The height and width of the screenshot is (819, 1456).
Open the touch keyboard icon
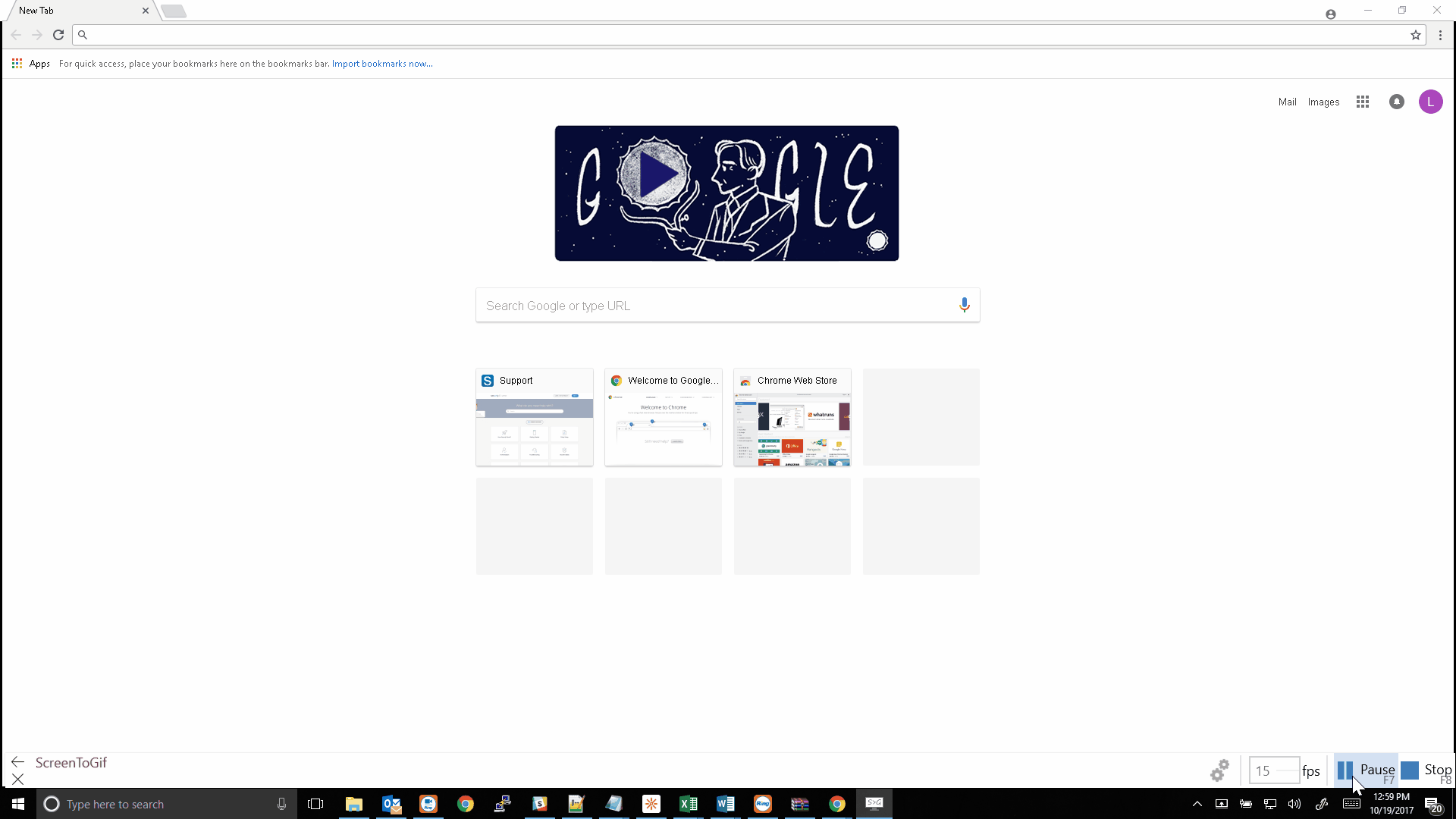tap(1351, 804)
